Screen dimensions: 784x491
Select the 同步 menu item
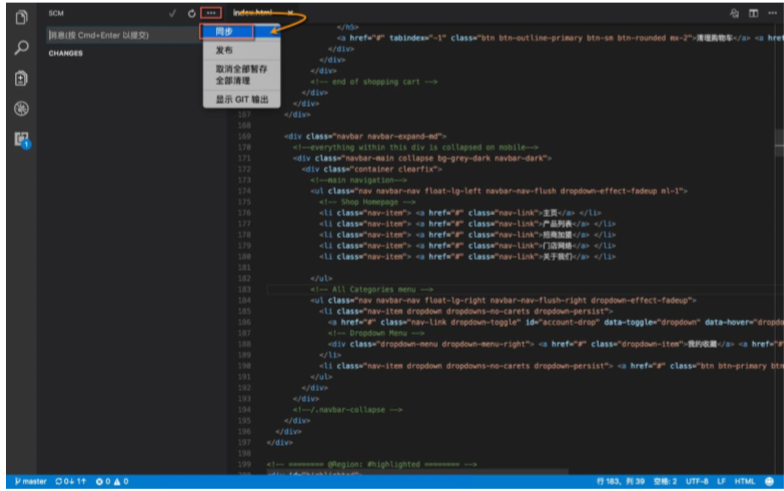241,32
